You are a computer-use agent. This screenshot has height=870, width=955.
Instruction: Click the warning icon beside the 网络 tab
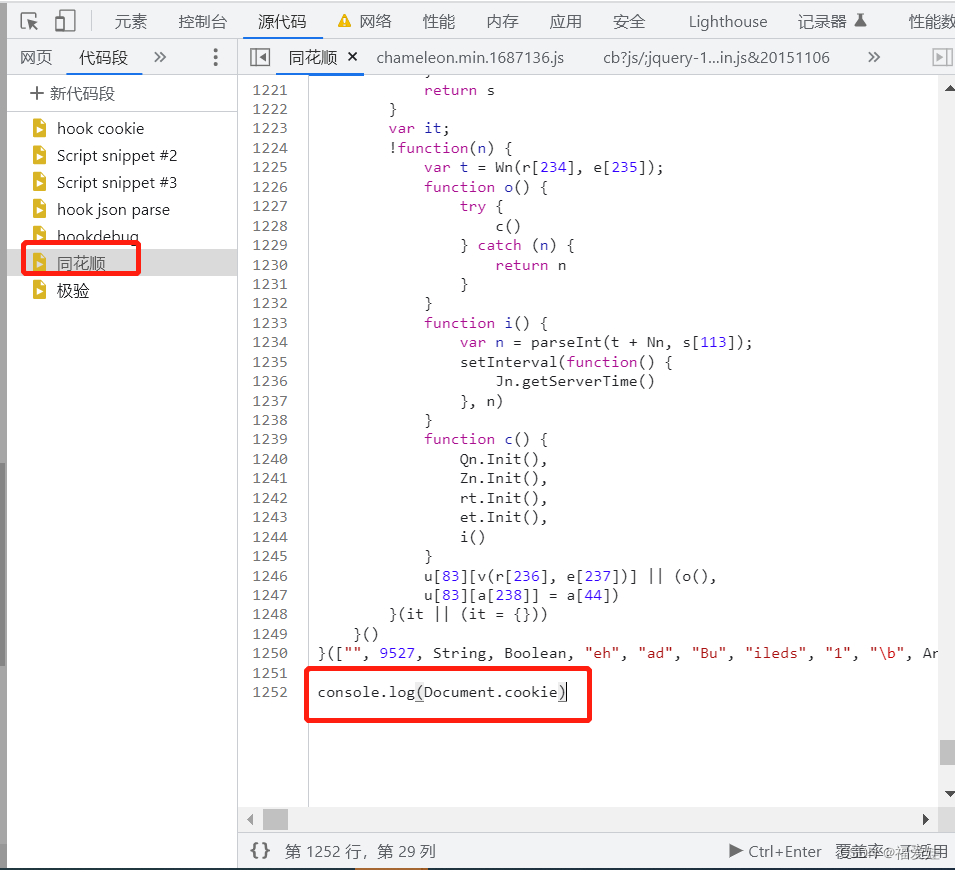point(341,20)
